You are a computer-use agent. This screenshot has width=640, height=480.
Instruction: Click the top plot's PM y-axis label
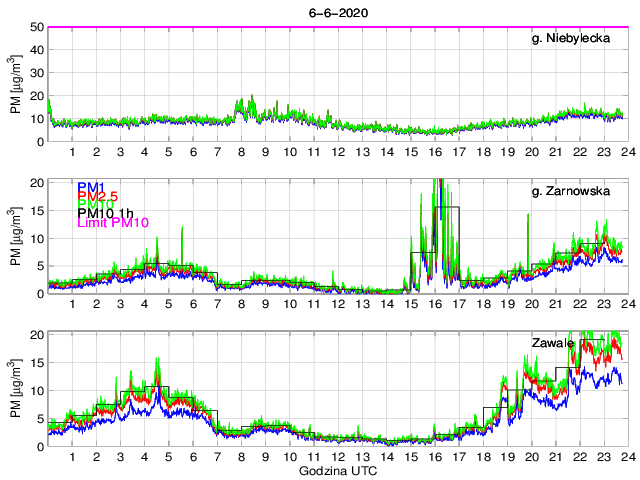(x=17, y=85)
